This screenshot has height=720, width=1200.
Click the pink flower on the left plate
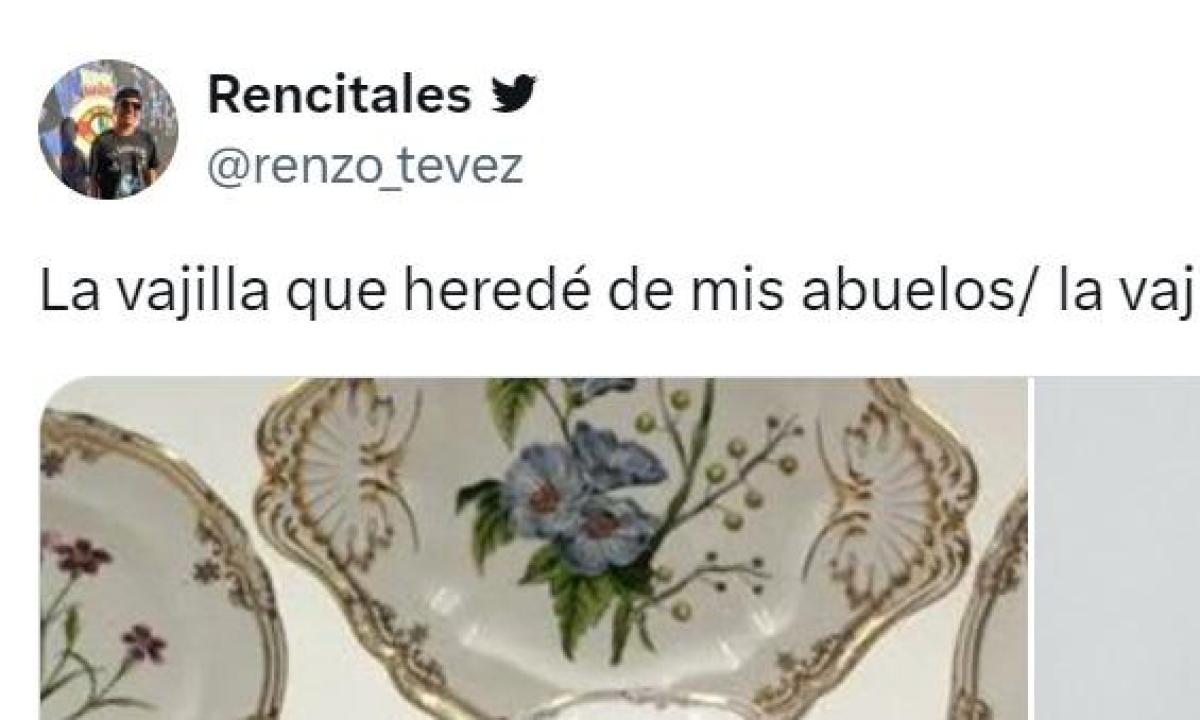(83, 555)
